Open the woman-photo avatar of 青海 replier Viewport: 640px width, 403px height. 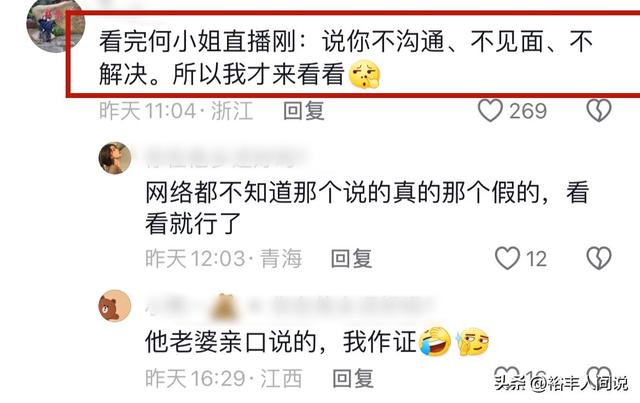coord(115,158)
